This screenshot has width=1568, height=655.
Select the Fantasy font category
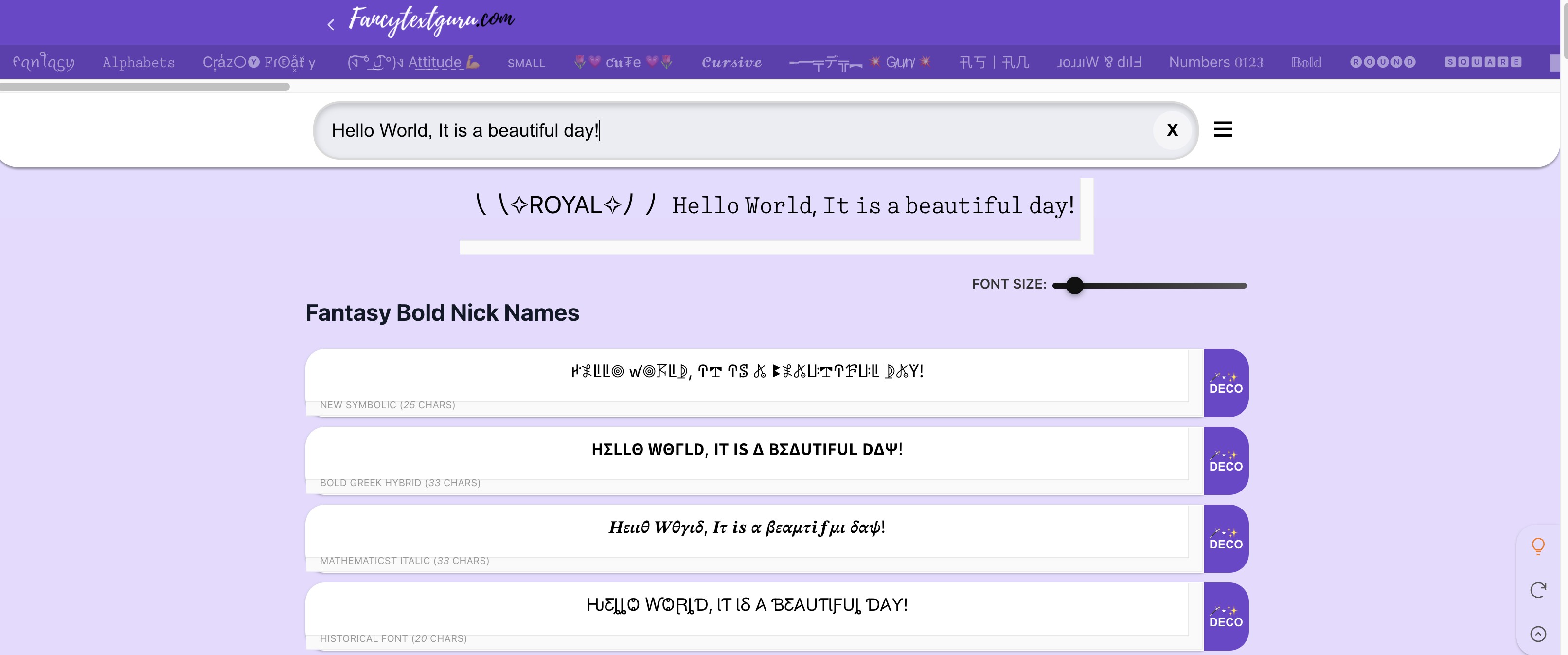click(44, 62)
